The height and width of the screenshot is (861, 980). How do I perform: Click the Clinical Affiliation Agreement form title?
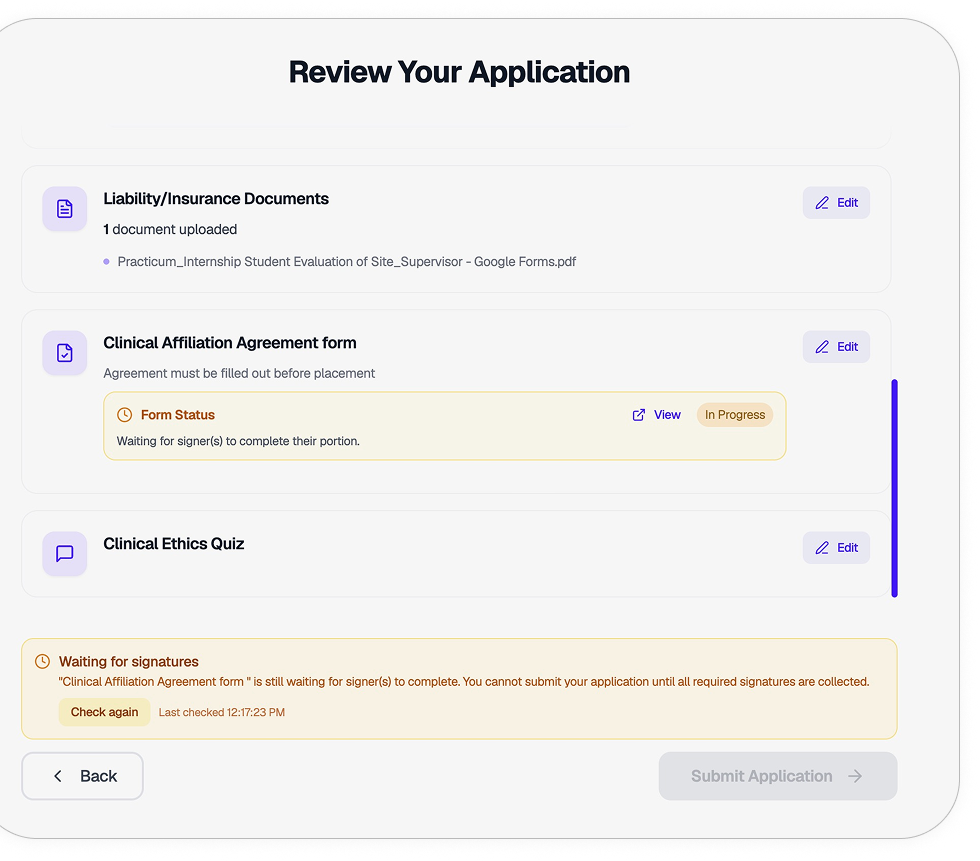(x=230, y=343)
